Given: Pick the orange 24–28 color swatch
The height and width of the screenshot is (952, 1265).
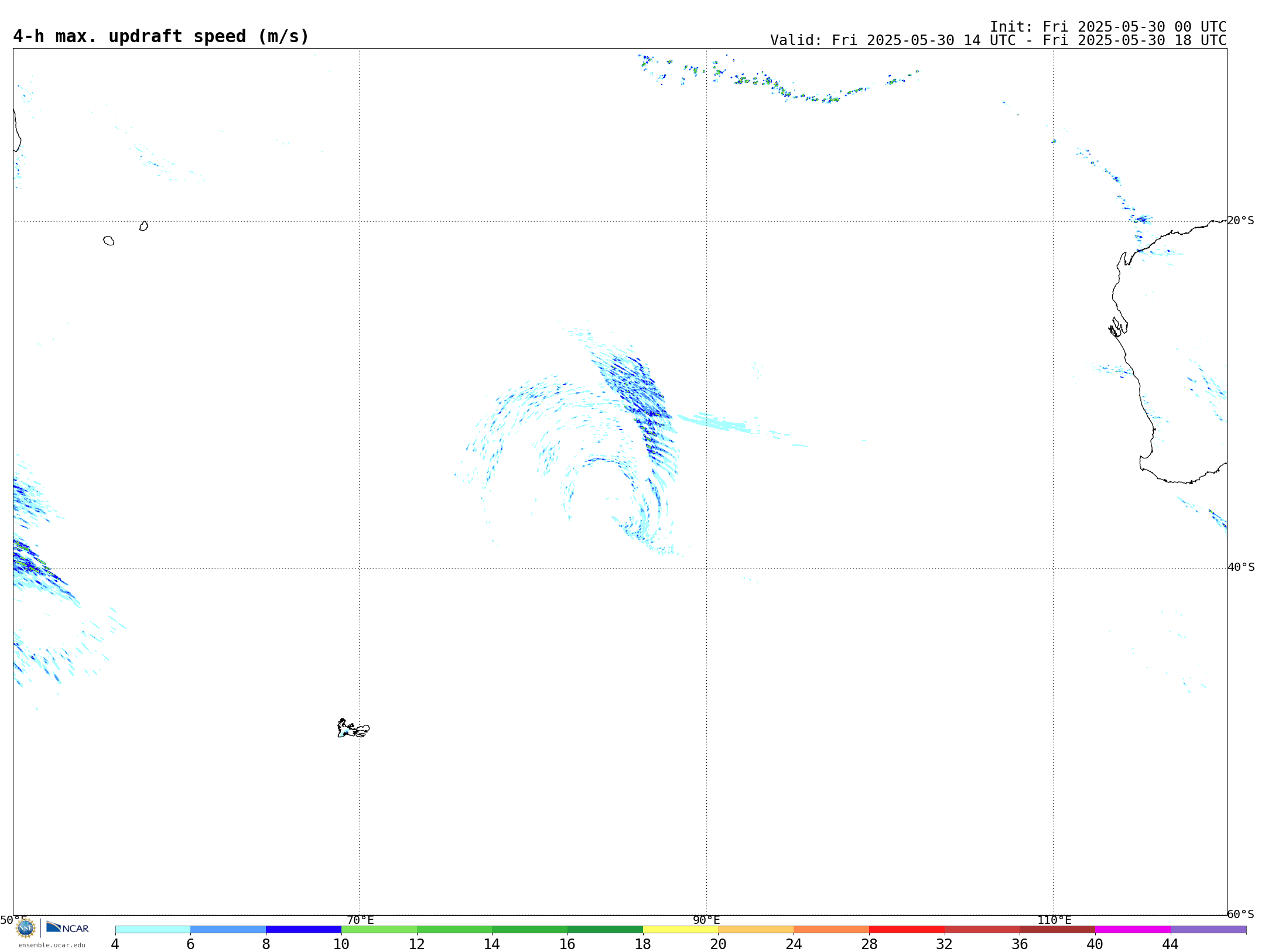Looking at the screenshot, I should [x=831, y=930].
